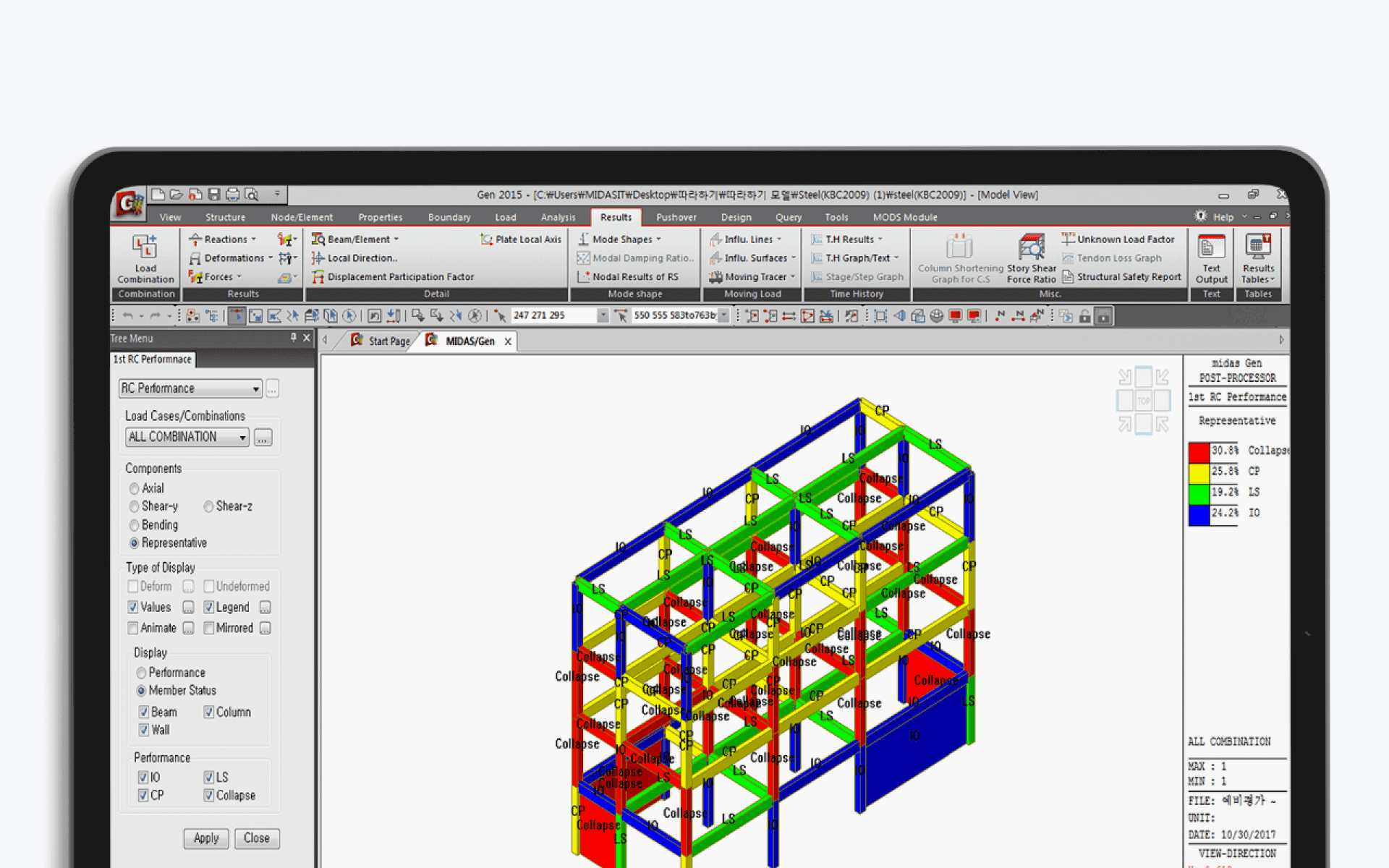
Task: Pin the Tree Menu panel
Action: click(293, 338)
